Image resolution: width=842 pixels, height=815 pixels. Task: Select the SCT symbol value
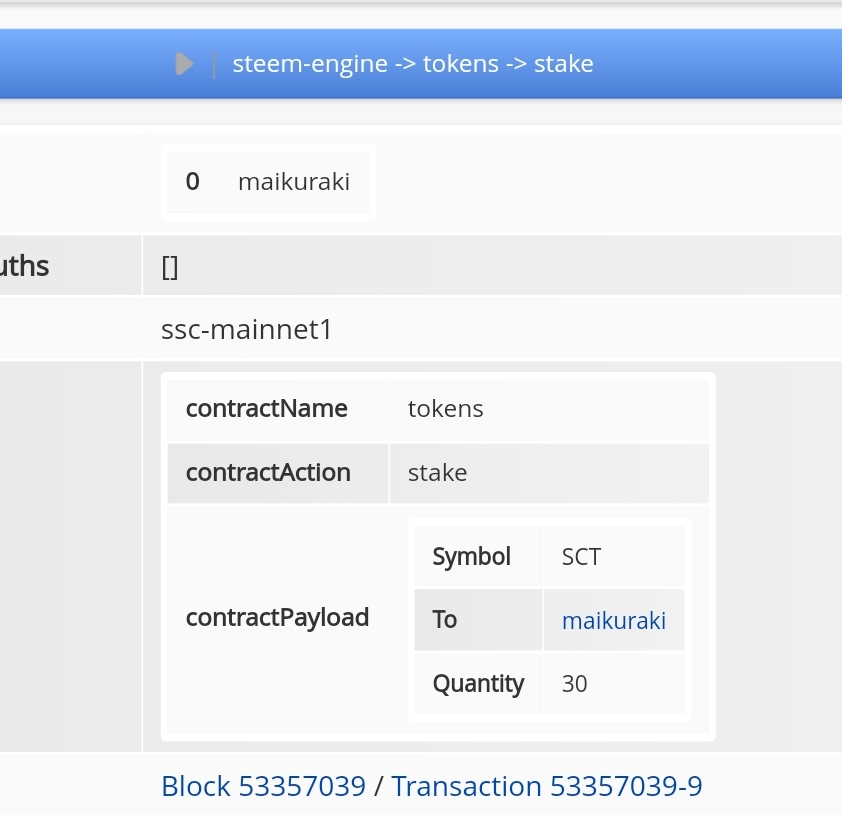coord(581,556)
